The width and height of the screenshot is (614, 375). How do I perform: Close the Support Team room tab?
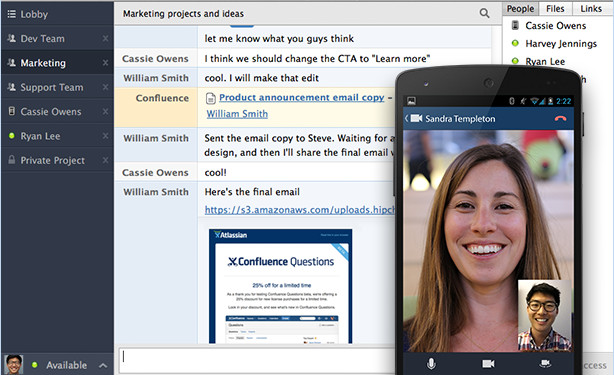coord(105,87)
